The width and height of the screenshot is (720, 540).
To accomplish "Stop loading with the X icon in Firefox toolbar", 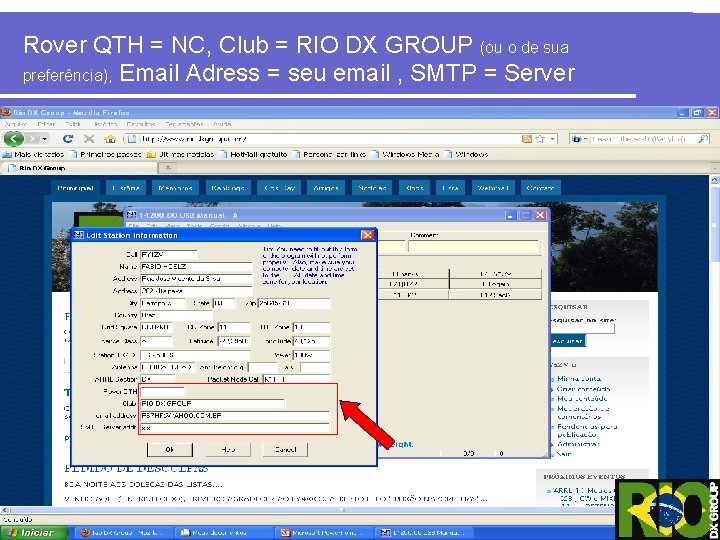I will click(89, 139).
